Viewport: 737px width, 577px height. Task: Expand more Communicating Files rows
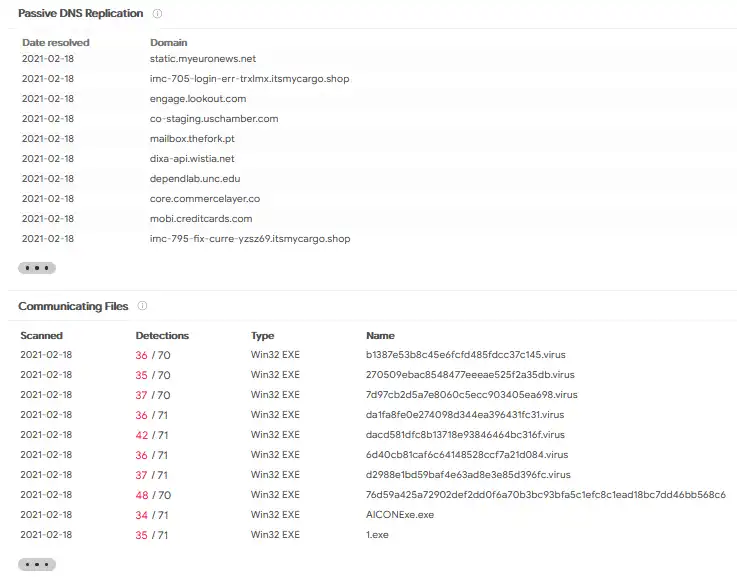tap(37, 564)
